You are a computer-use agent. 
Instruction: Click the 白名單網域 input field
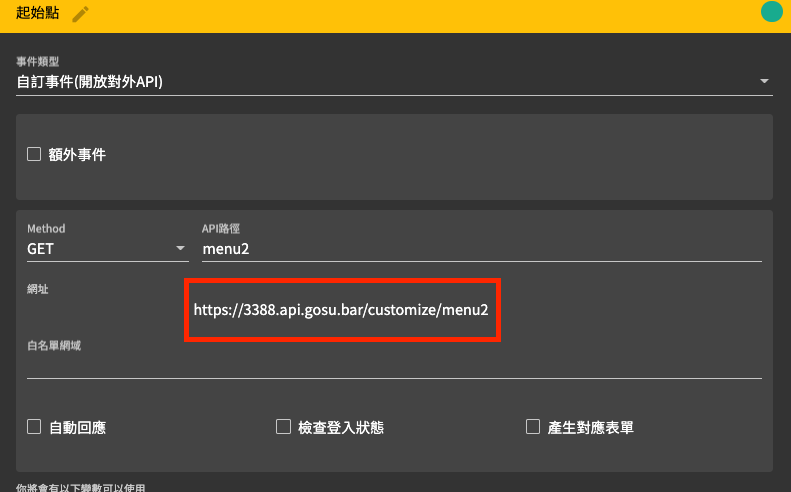pyautogui.click(x=394, y=367)
